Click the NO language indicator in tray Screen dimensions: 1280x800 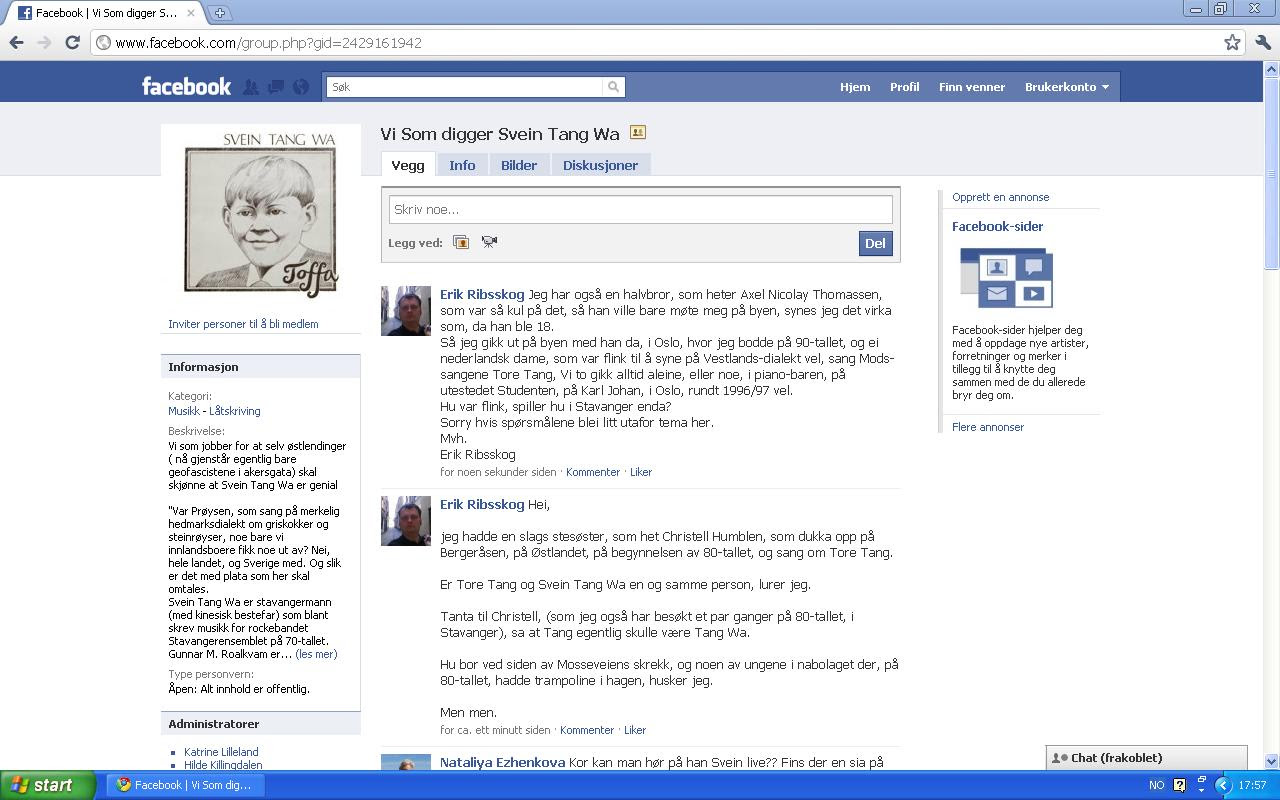tap(1156, 785)
